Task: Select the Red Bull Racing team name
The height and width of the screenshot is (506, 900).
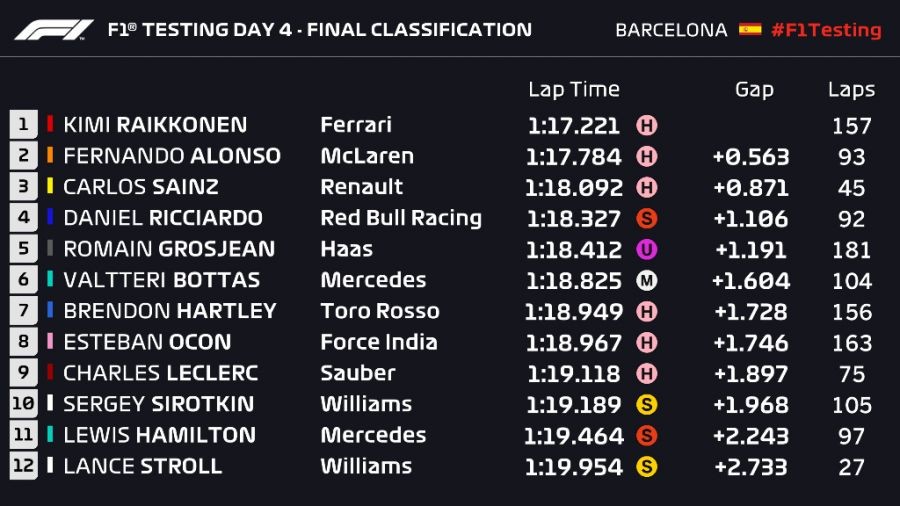Action: click(401, 218)
